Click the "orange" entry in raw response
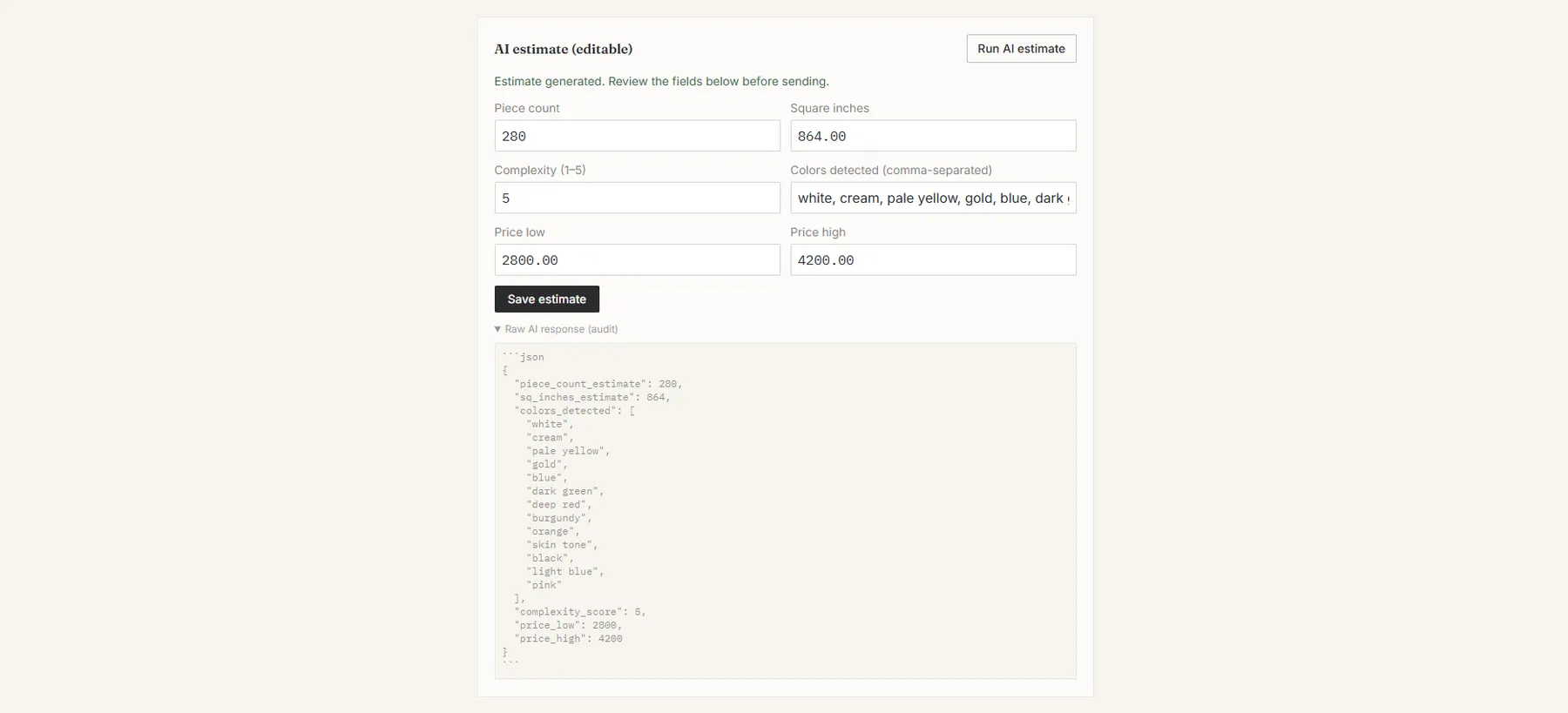The height and width of the screenshot is (713, 1568). [x=553, y=532]
